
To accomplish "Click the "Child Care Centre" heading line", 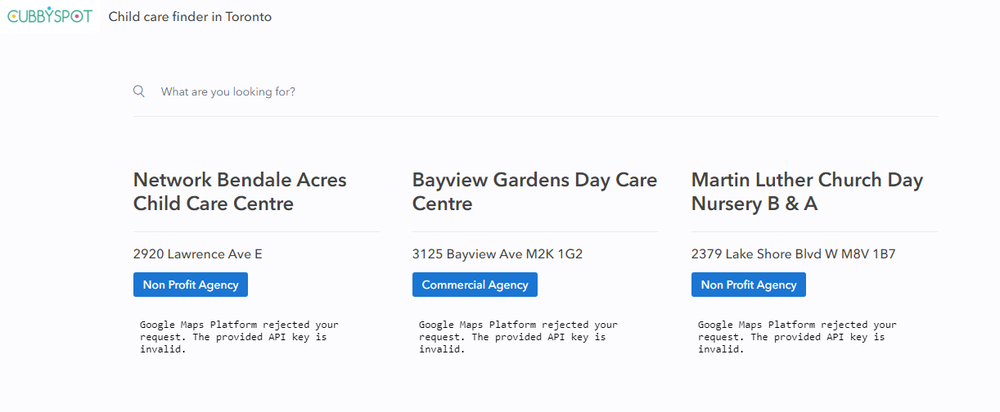I will (214, 204).
